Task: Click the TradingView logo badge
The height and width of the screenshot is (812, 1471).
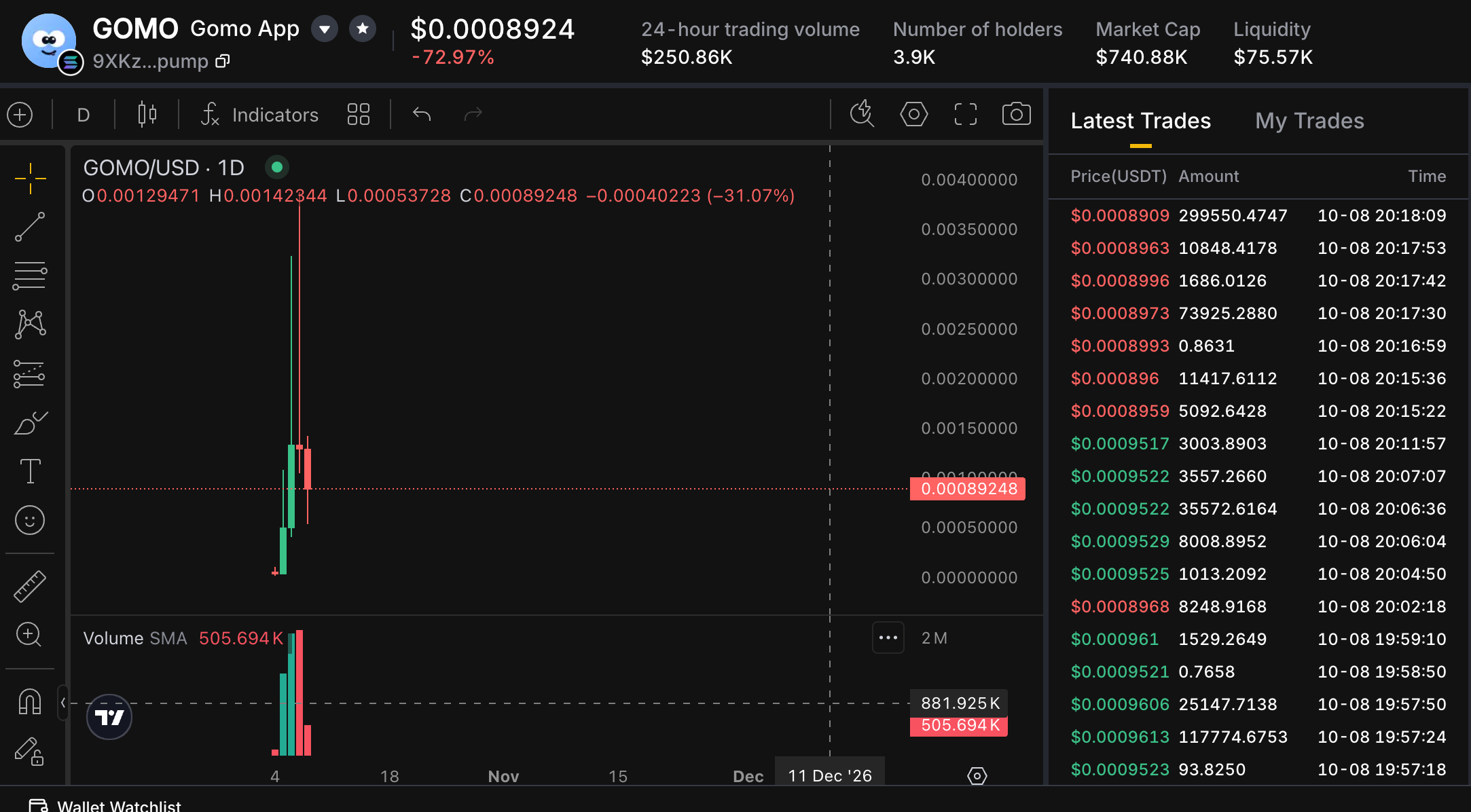Action: pos(109,717)
